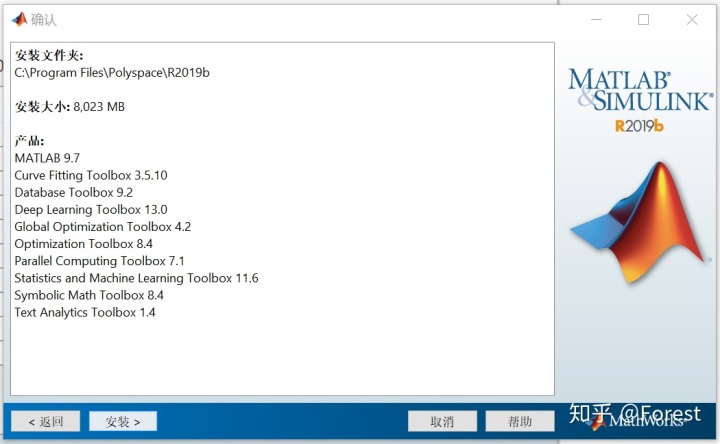Close the 确认 installer window
The image size is (720, 444).
click(692, 20)
